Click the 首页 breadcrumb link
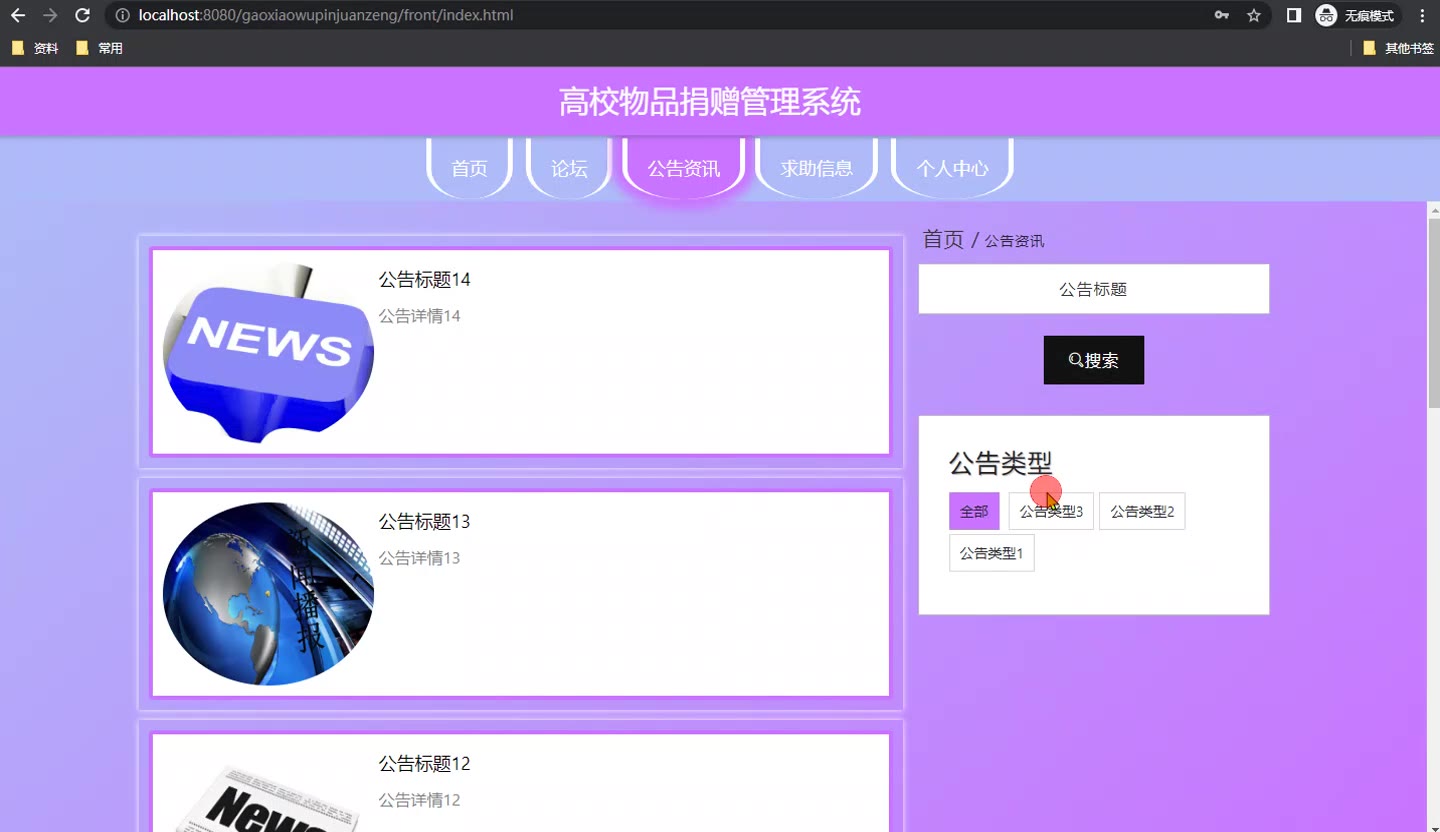Image resolution: width=1440 pixels, height=832 pixels. [943, 239]
